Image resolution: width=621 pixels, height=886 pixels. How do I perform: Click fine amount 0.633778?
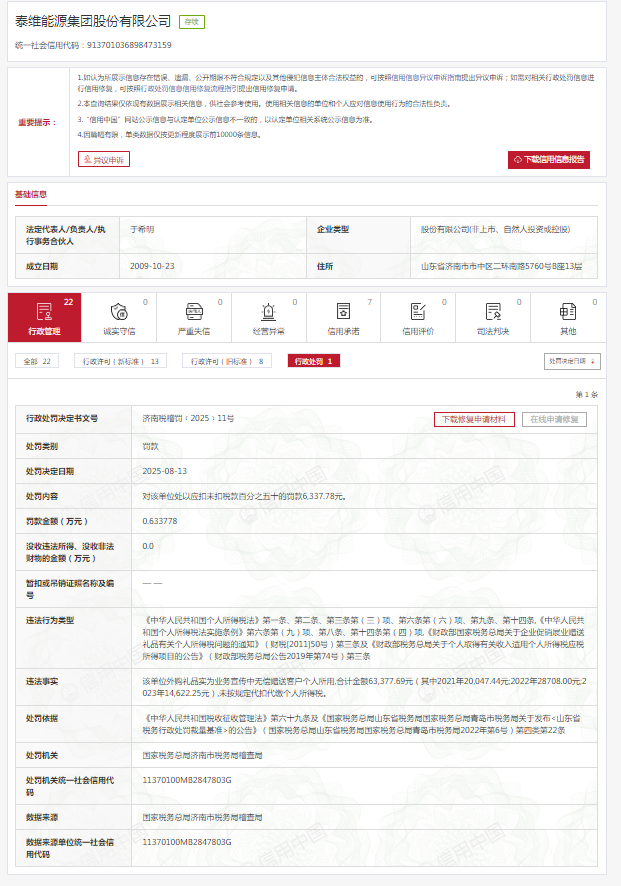point(160,521)
